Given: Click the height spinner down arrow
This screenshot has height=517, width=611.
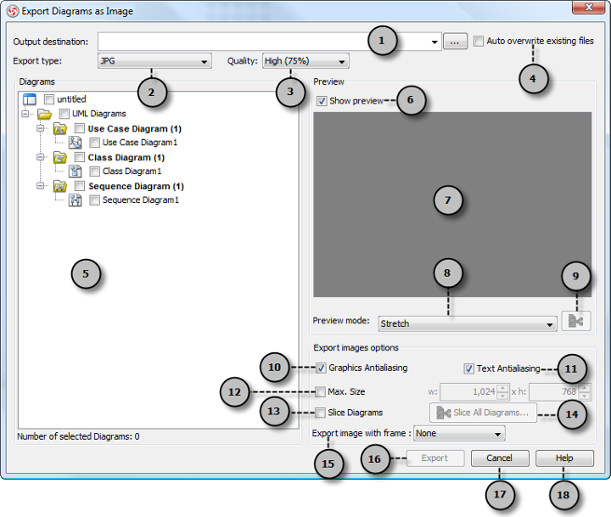Looking at the screenshot, I should coord(585,396).
